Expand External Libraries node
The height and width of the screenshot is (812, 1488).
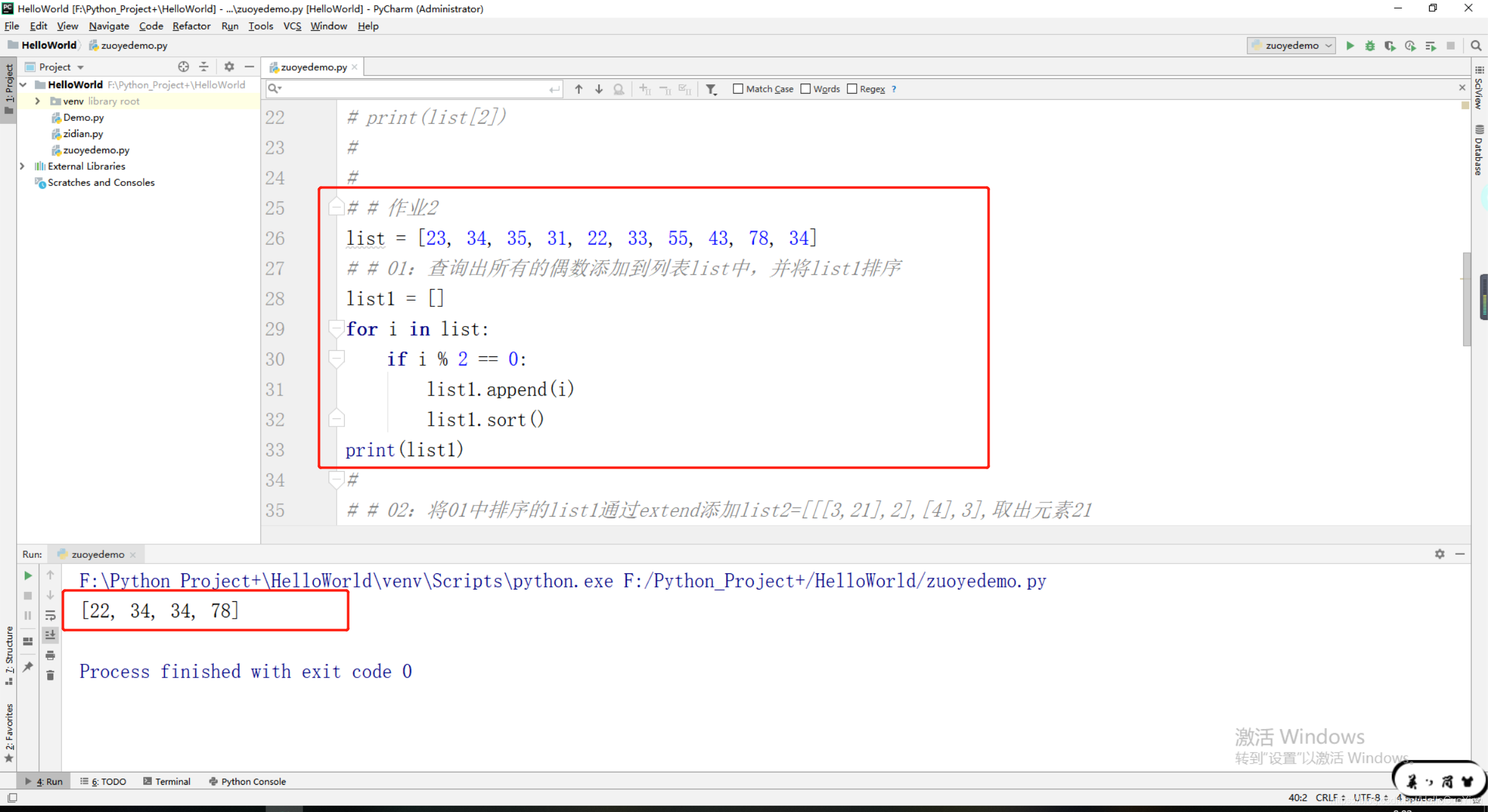(x=22, y=166)
